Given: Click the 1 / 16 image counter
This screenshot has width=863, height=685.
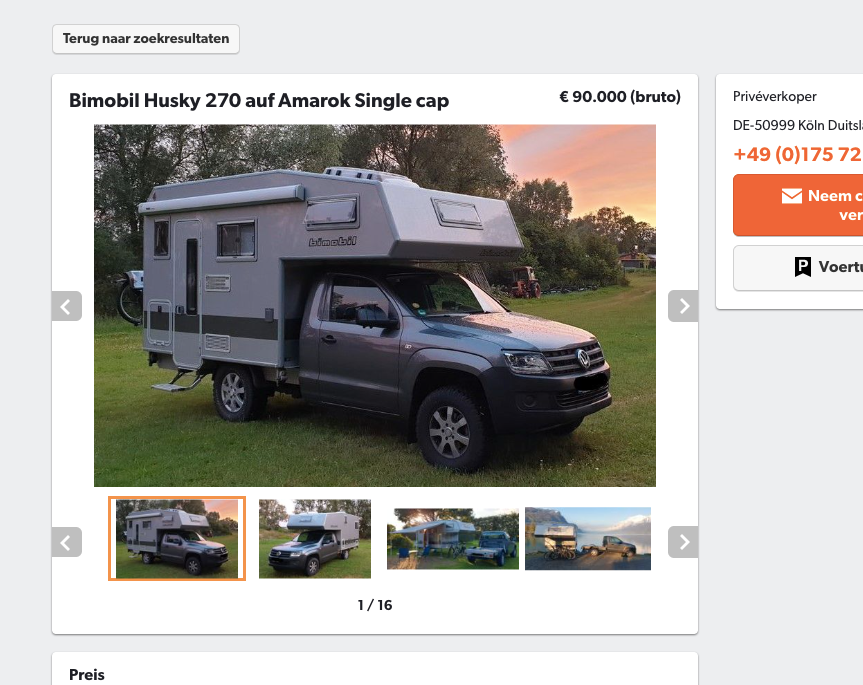Looking at the screenshot, I should click(x=375, y=605).
